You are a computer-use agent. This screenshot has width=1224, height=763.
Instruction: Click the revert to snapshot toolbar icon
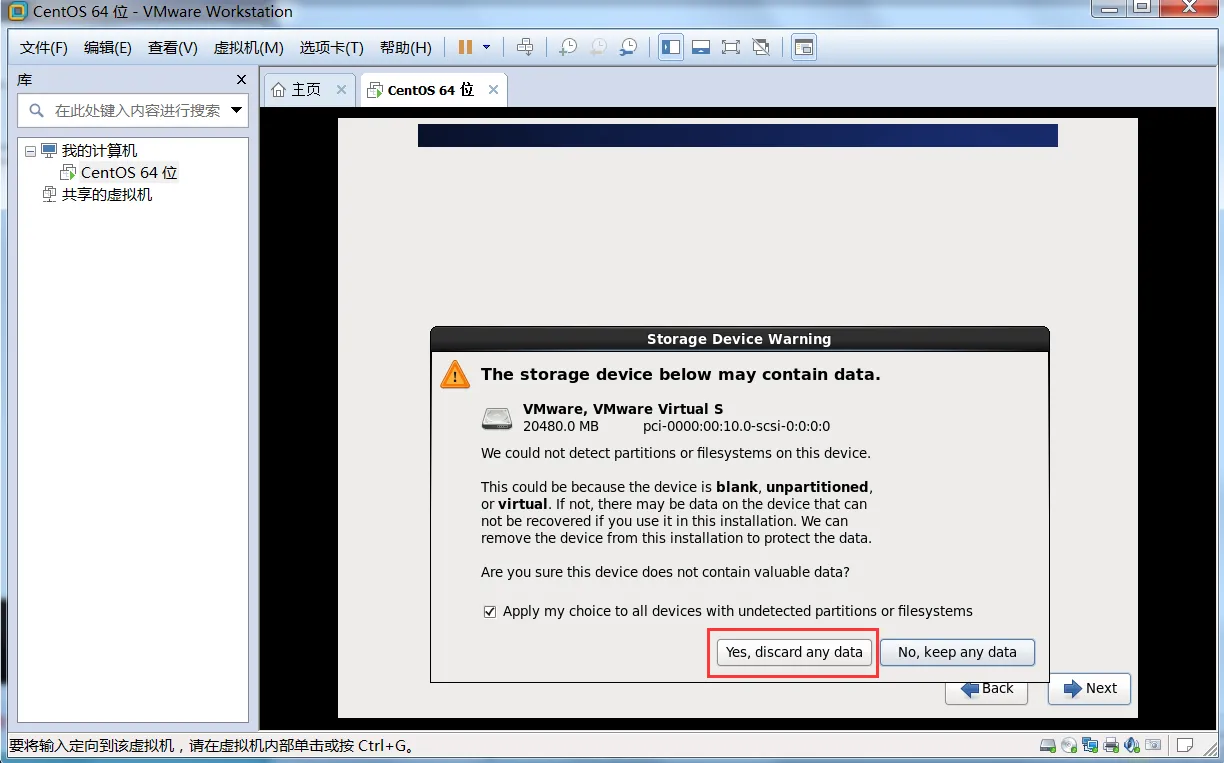coord(597,47)
